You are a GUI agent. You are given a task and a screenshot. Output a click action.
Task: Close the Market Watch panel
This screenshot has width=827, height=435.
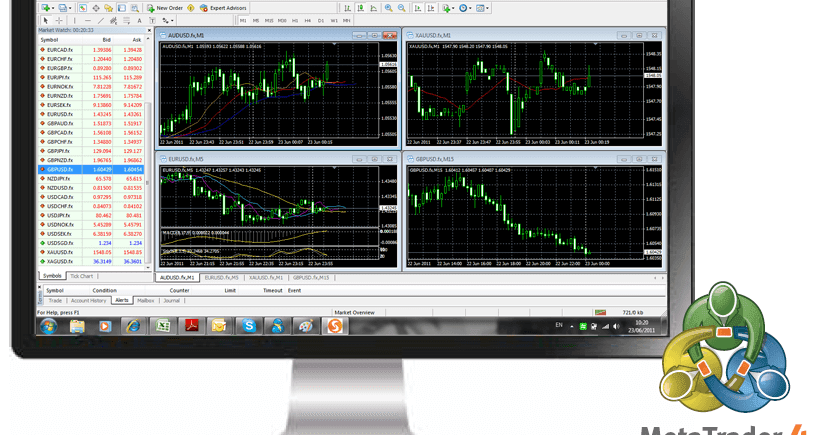click(x=149, y=31)
